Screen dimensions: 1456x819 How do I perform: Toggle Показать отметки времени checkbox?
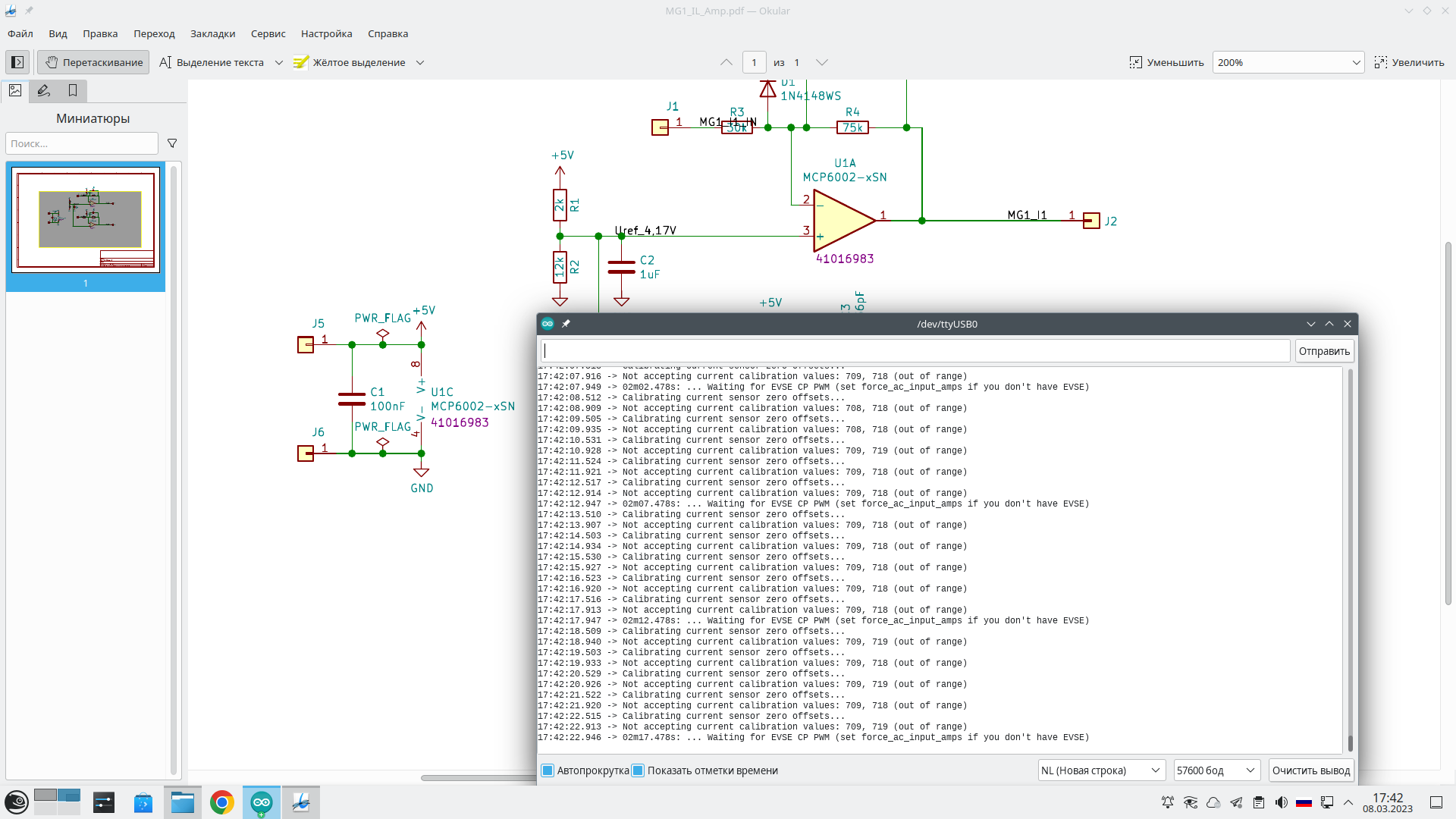[x=638, y=770]
